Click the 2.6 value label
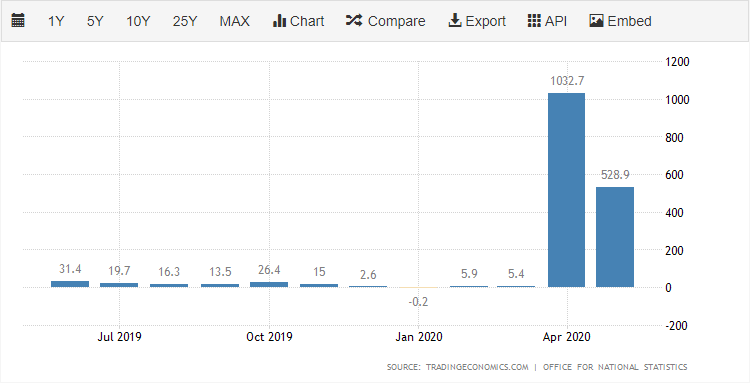 368,275
